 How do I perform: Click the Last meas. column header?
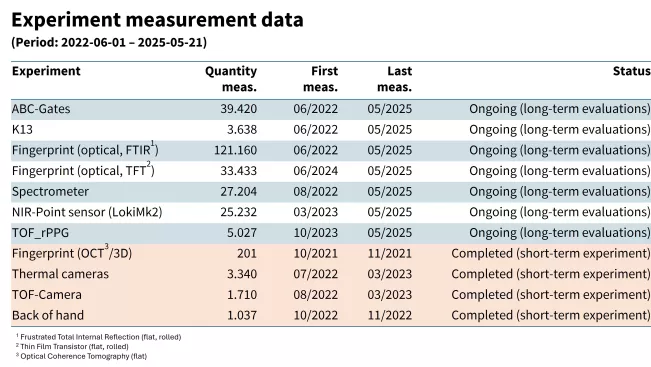point(394,79)
